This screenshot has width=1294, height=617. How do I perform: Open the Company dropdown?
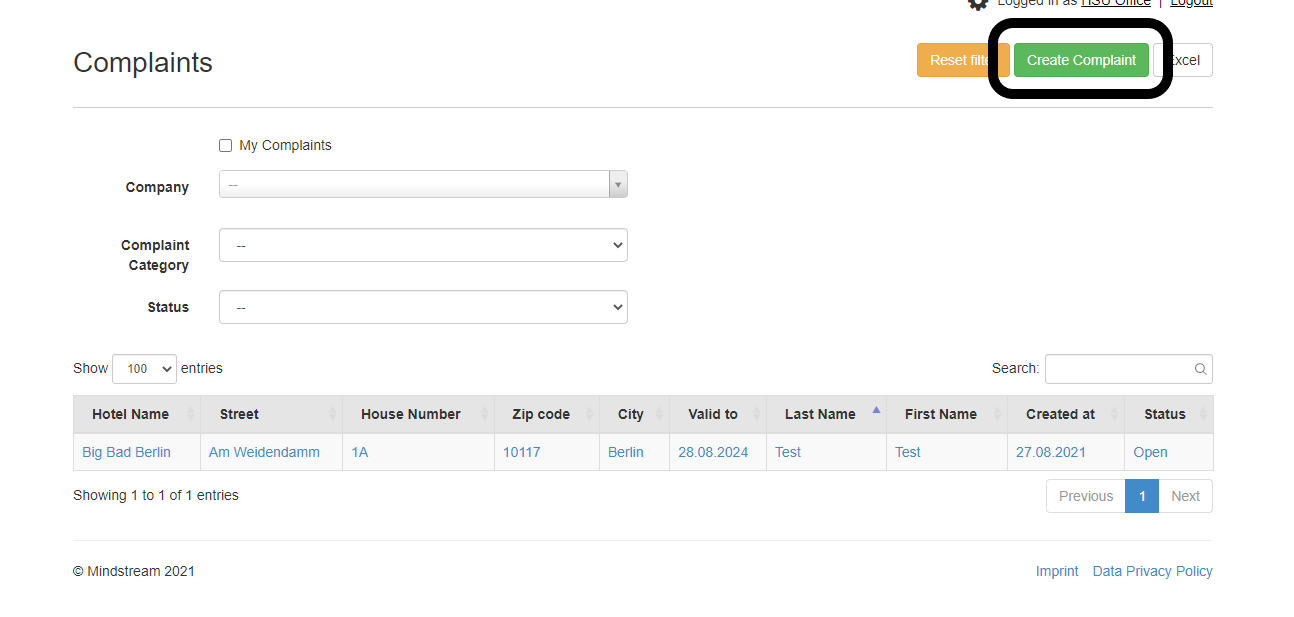[x=422, y=185]
